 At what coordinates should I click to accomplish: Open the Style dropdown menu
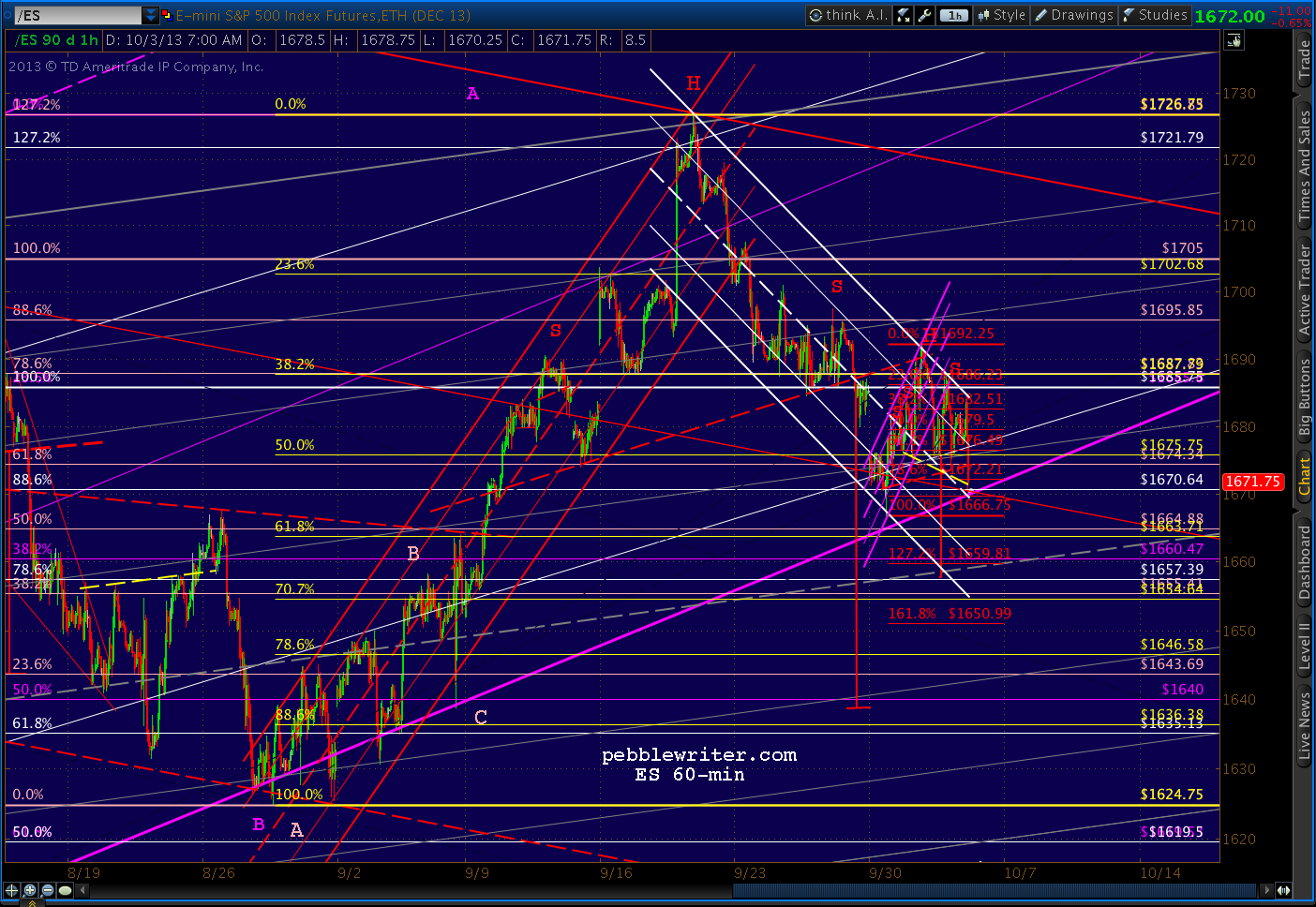pyautogui.click(x=1001, y=15)
